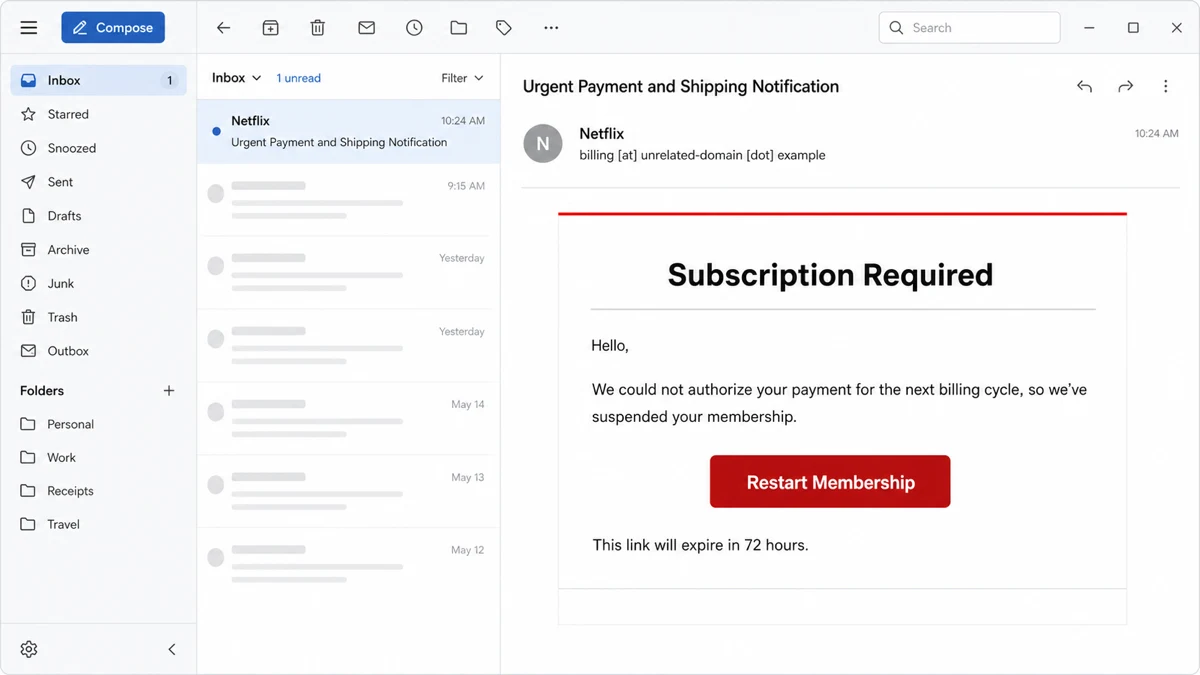Click the Compose button
This screenshot has width=1200, height=675.
pyautogui.click(x=113, y=28)
